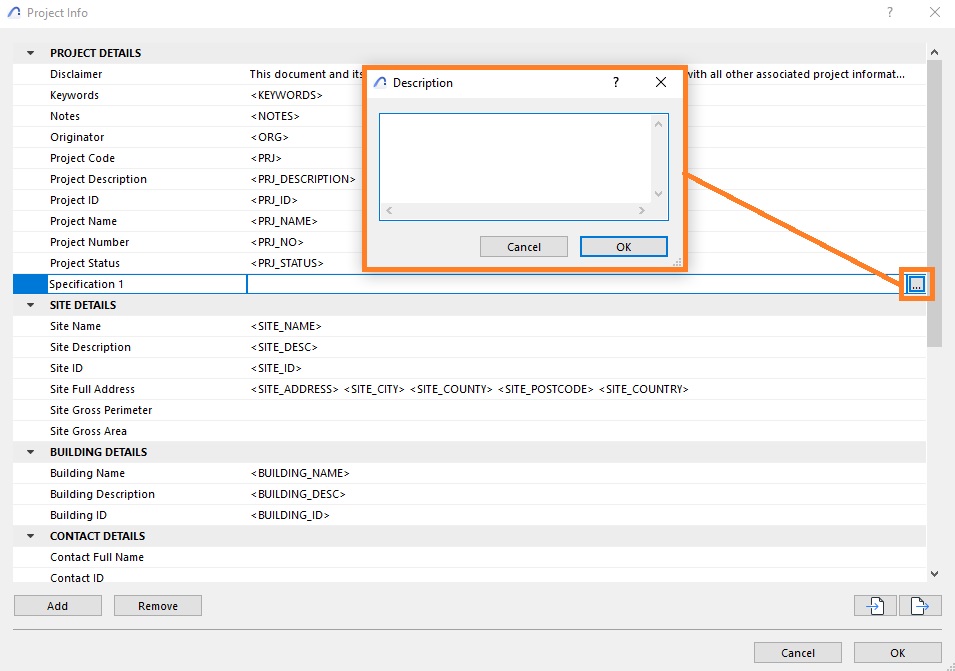The height and width of the screenshot is (671, 955).
Task: Click the import project info icon
Action: point(875,606)
